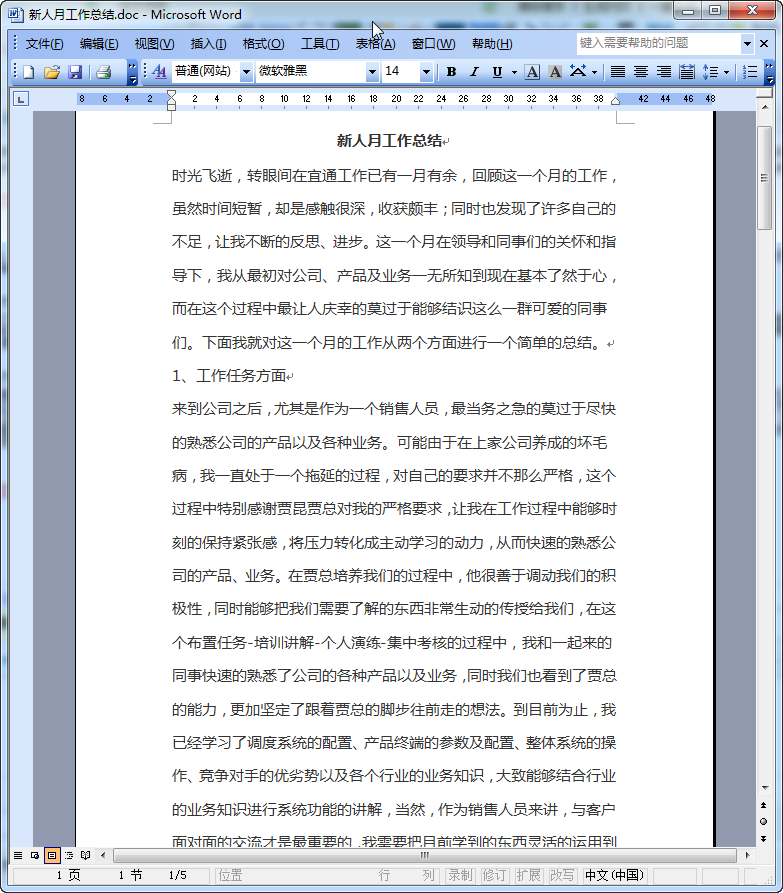Align text to the left
The width and height of the screenshot is (783, 893).
(617, 72)
